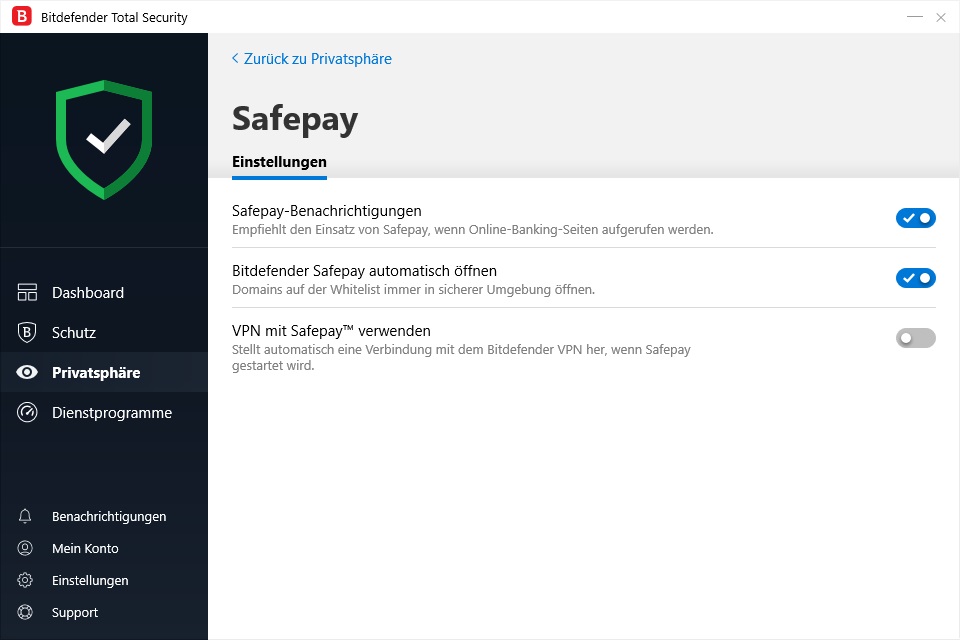Image resolution: width=960 pixels, height=640 pixels.
Task: Click the Privatsphäre eye icon
Action: tap(28, 372)
